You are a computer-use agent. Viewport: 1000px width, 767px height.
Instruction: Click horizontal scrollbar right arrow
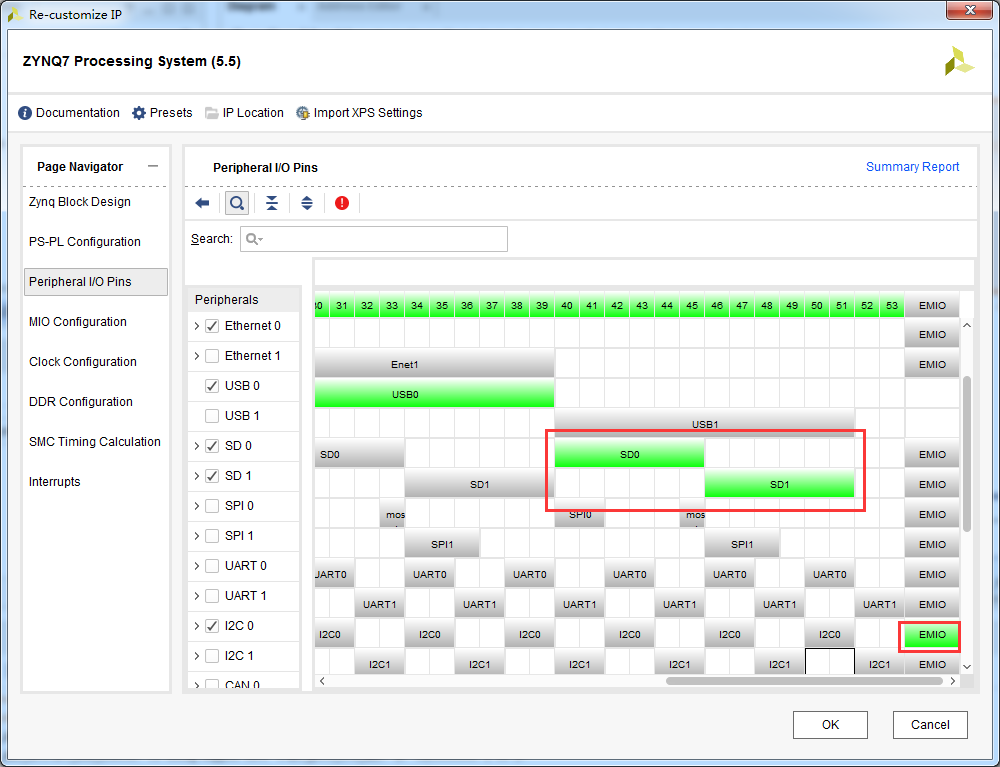pos(953,681)
